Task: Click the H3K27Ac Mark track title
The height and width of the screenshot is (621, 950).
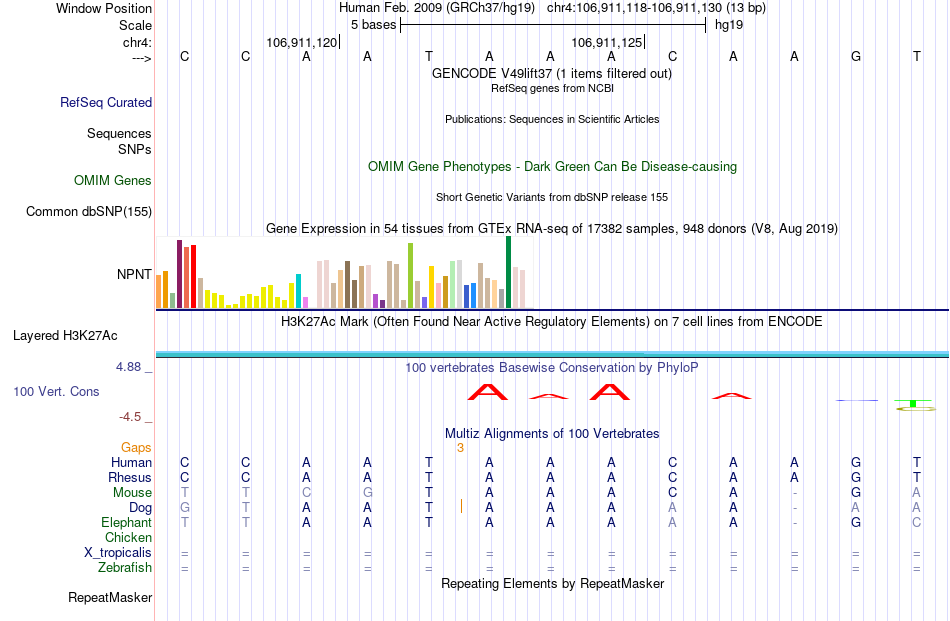Action: tap(552, 321)
